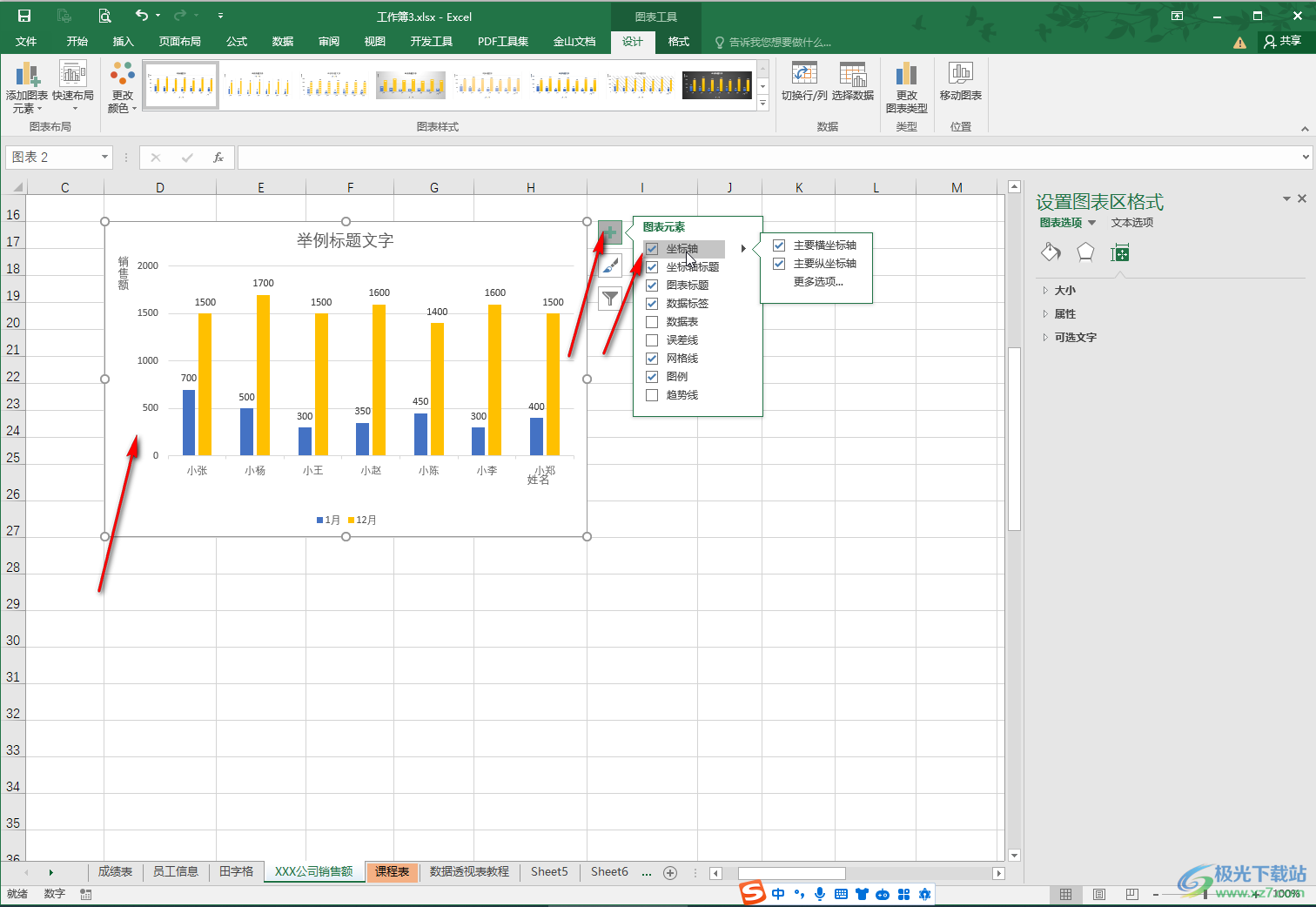Switch to 成绩表 sheet tab
This screenshot has height=907, width=1316.
click(x=115, y=872)
